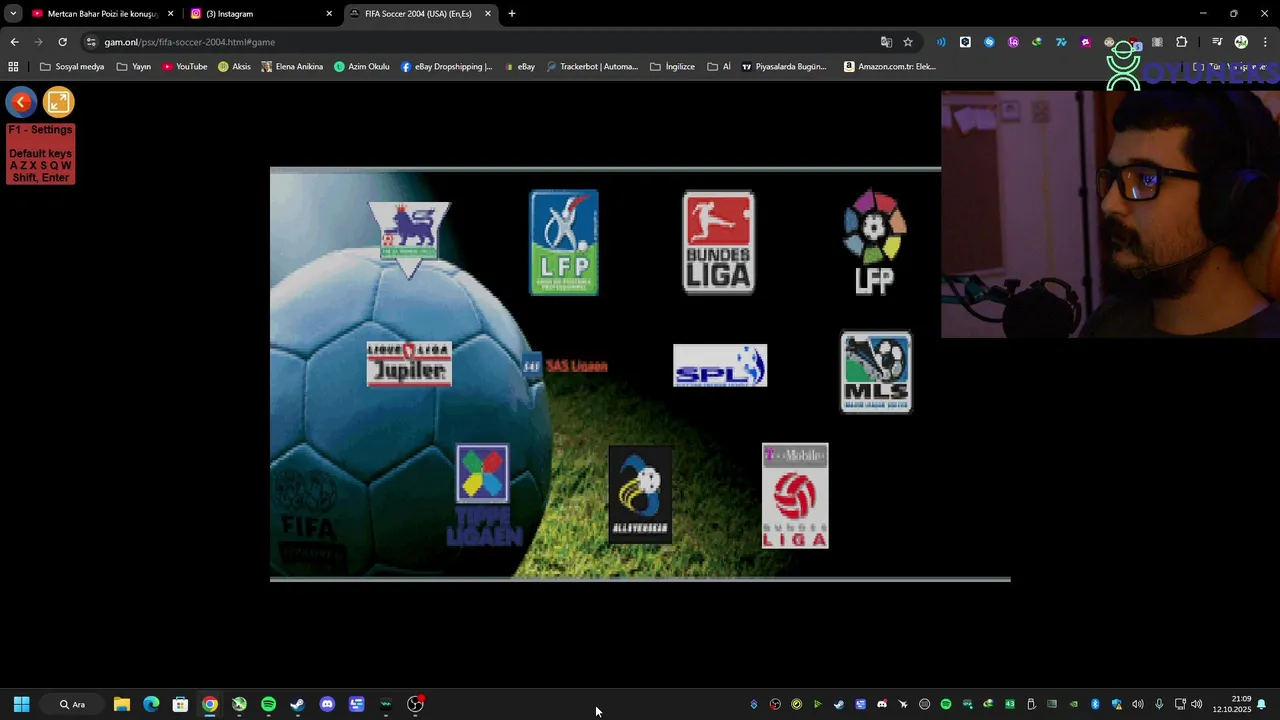
Task: Open the YouTube bookmark
Action: (185, 67)
